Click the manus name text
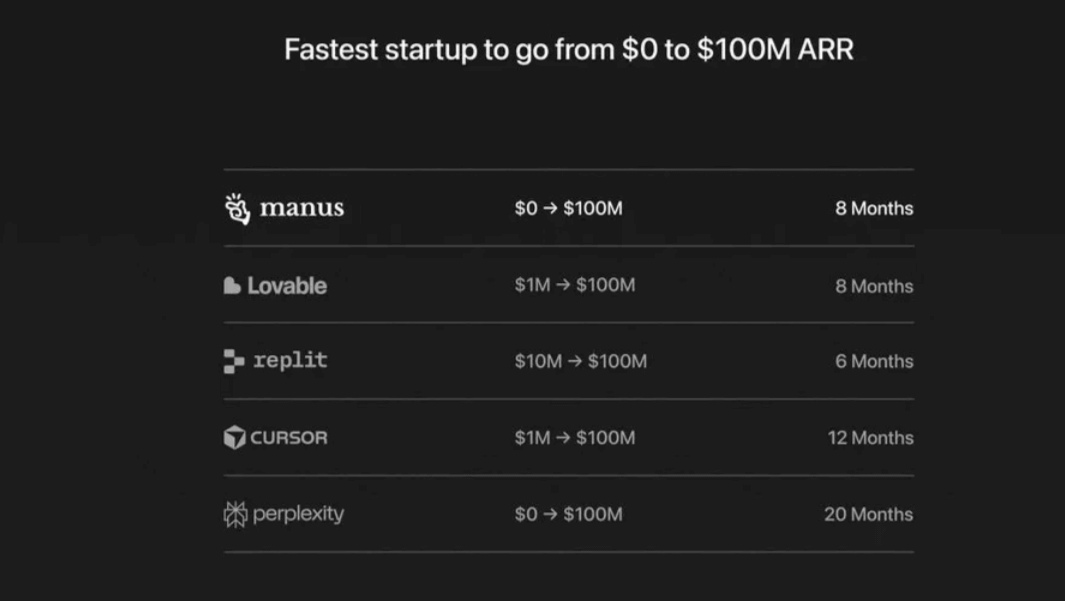1065x601 pixels. pyautogui.click(x=302, y=208)
